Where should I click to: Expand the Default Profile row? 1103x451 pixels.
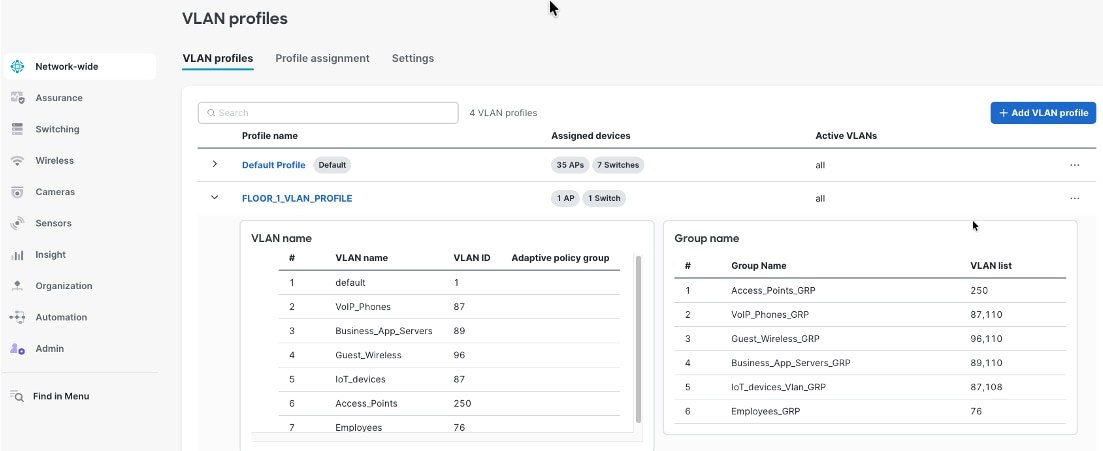[x=214, y=164]
